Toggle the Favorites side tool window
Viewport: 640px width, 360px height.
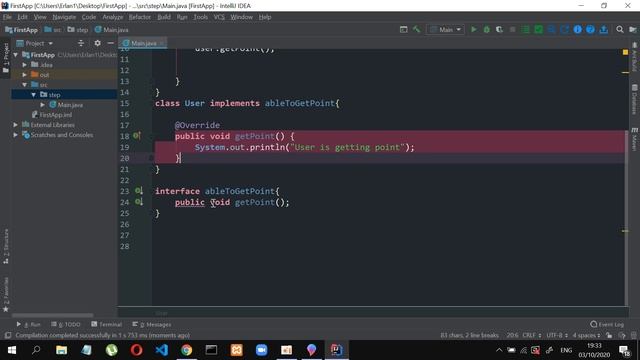pyautogui.click(x=6, y=295)
